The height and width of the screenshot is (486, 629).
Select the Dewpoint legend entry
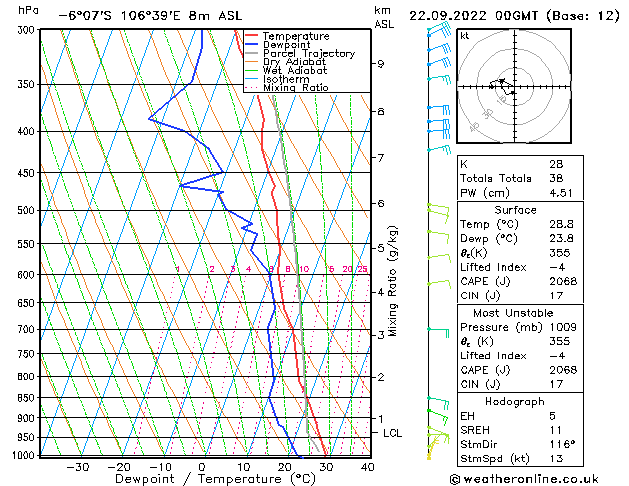coord(286,45)
